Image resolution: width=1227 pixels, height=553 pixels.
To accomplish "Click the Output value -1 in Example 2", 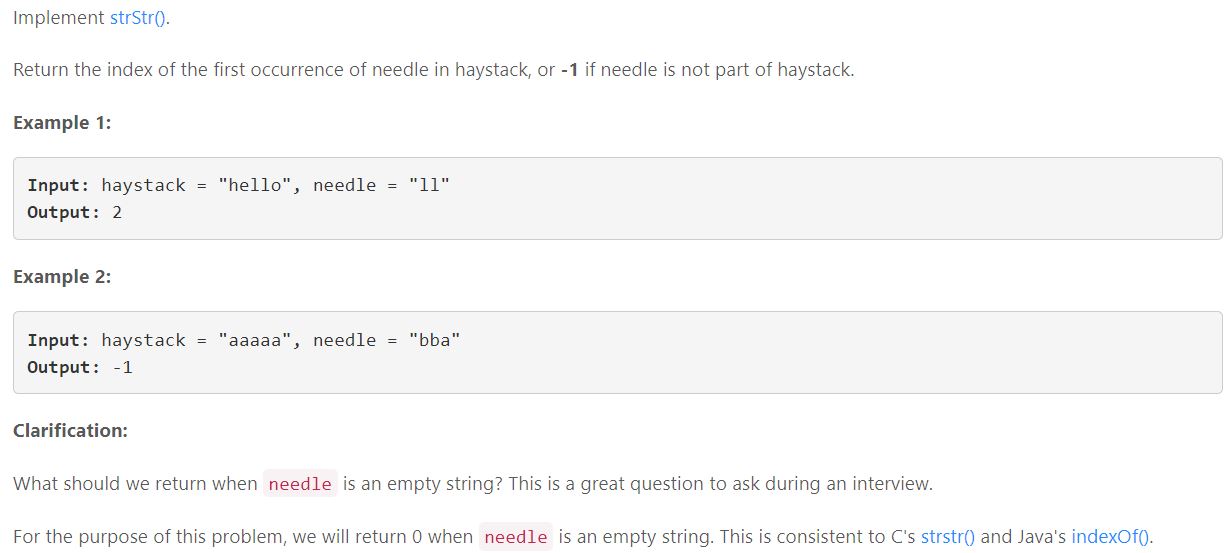I will click(x=122, y=367).
